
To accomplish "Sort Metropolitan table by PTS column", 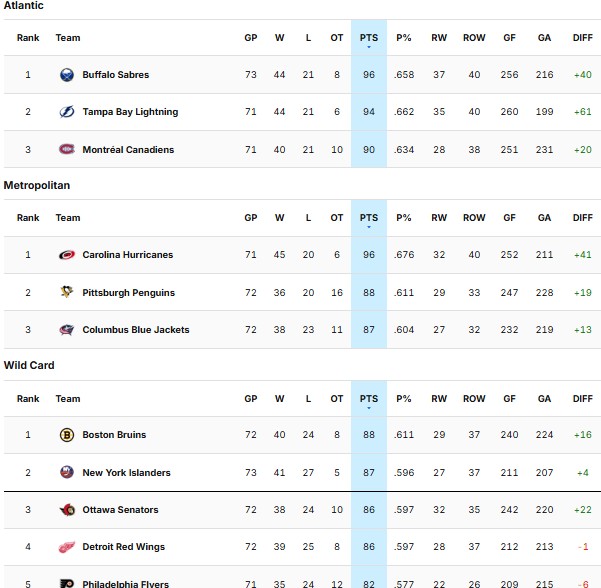I will click(368, 218).
